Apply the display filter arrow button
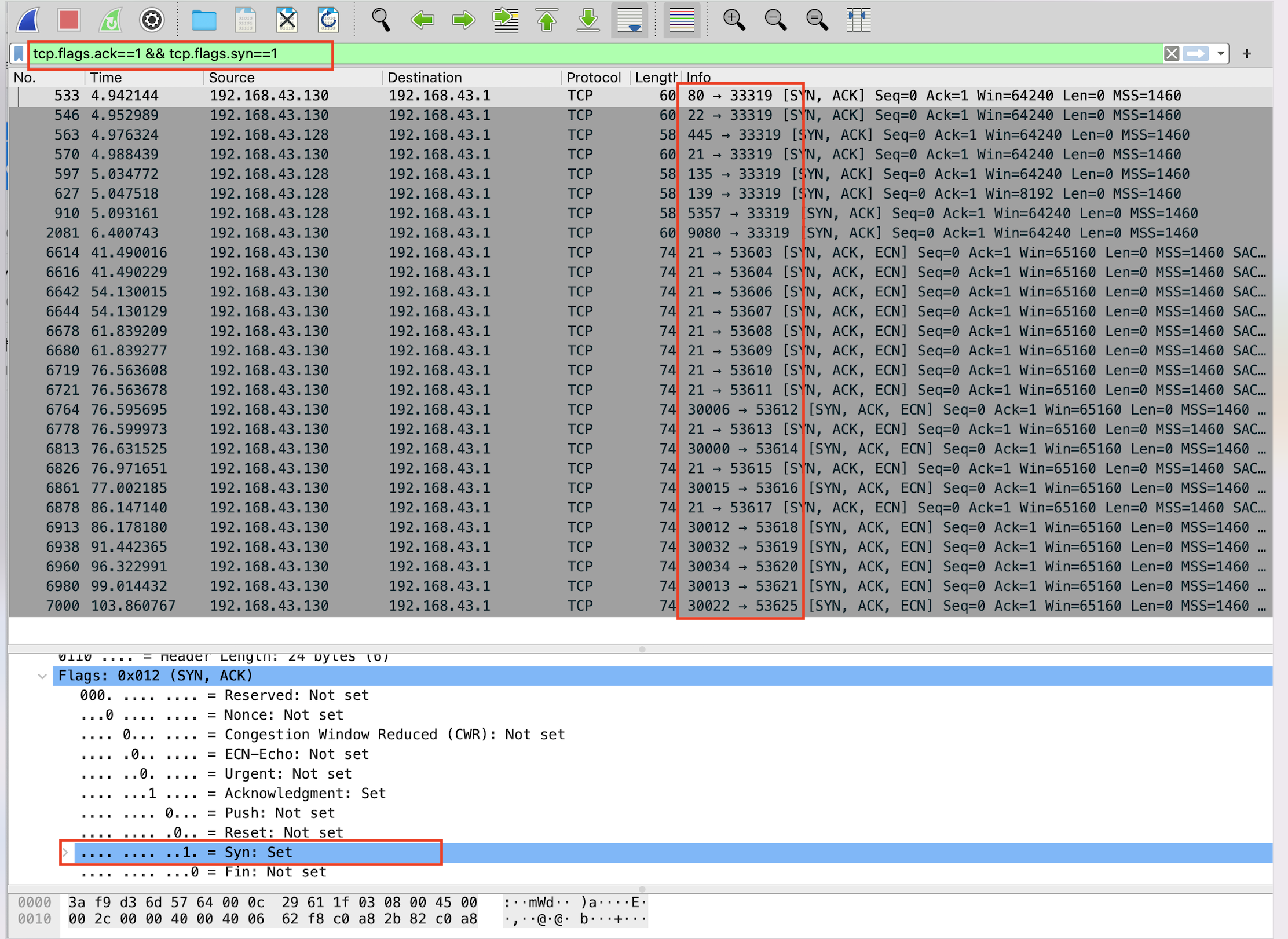The width and height of the screenshot is (1288, 939). 1196,54
